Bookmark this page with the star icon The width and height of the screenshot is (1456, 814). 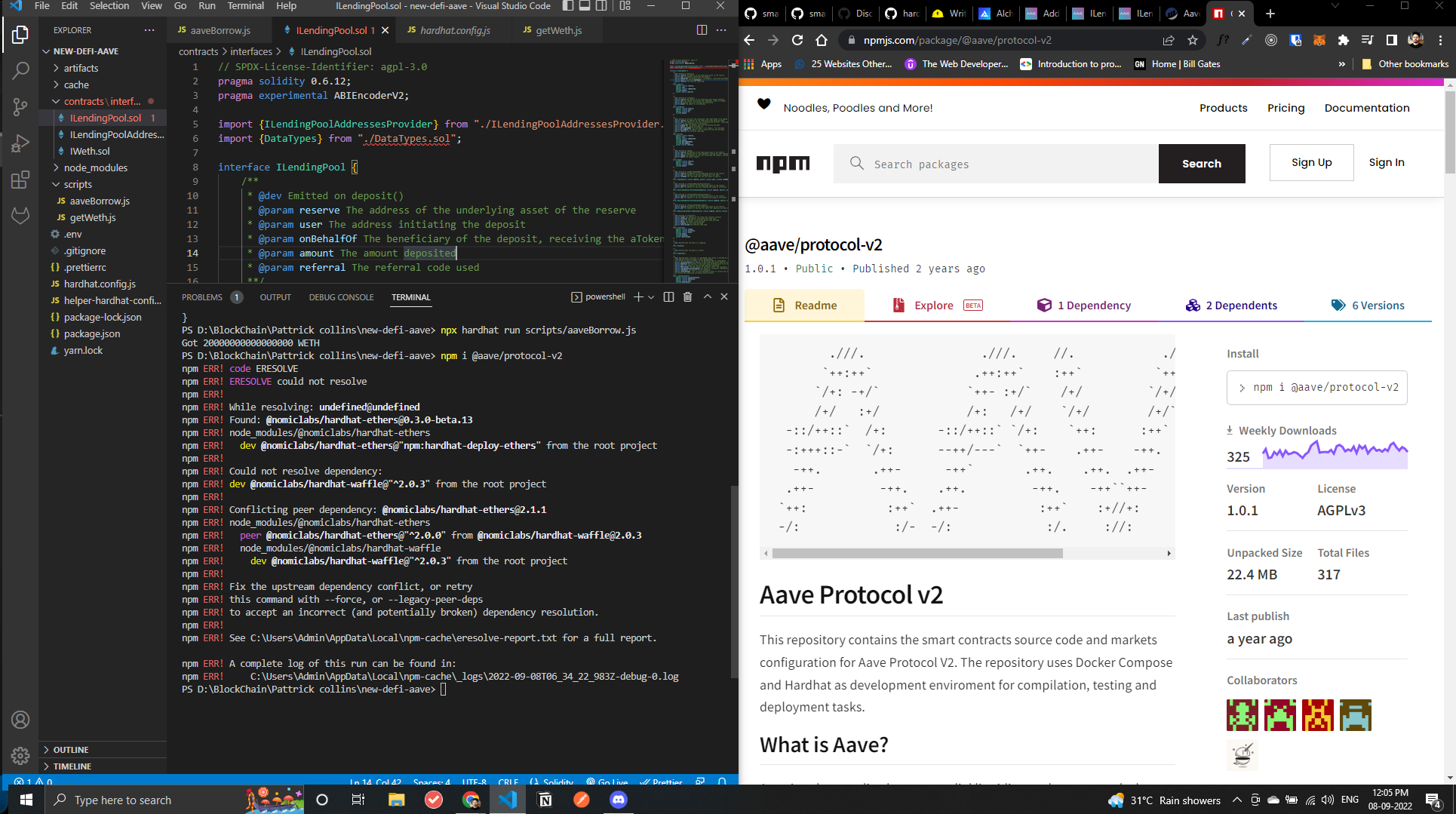1193,40
